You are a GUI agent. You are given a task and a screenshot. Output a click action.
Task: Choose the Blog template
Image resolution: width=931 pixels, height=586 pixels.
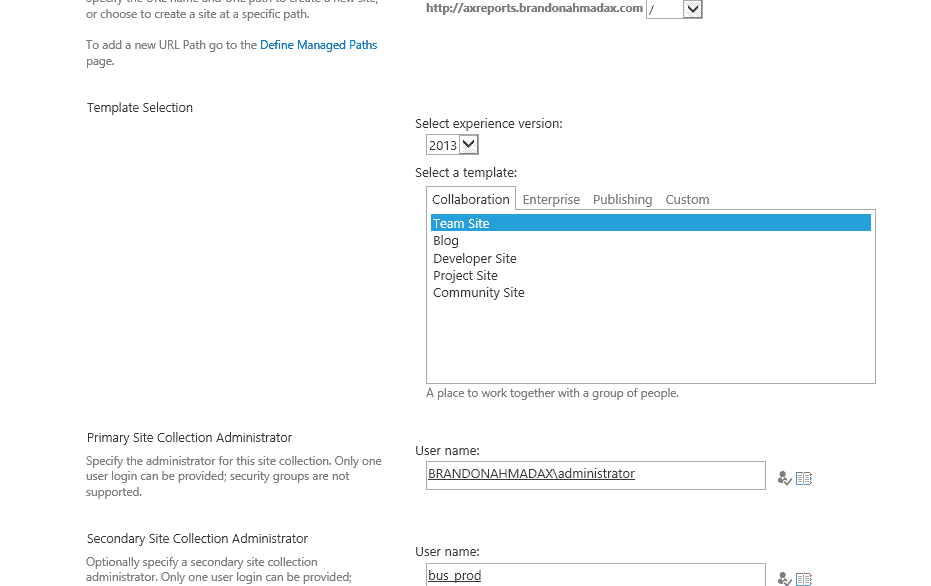pyautogui.click(x=446, y=241)
